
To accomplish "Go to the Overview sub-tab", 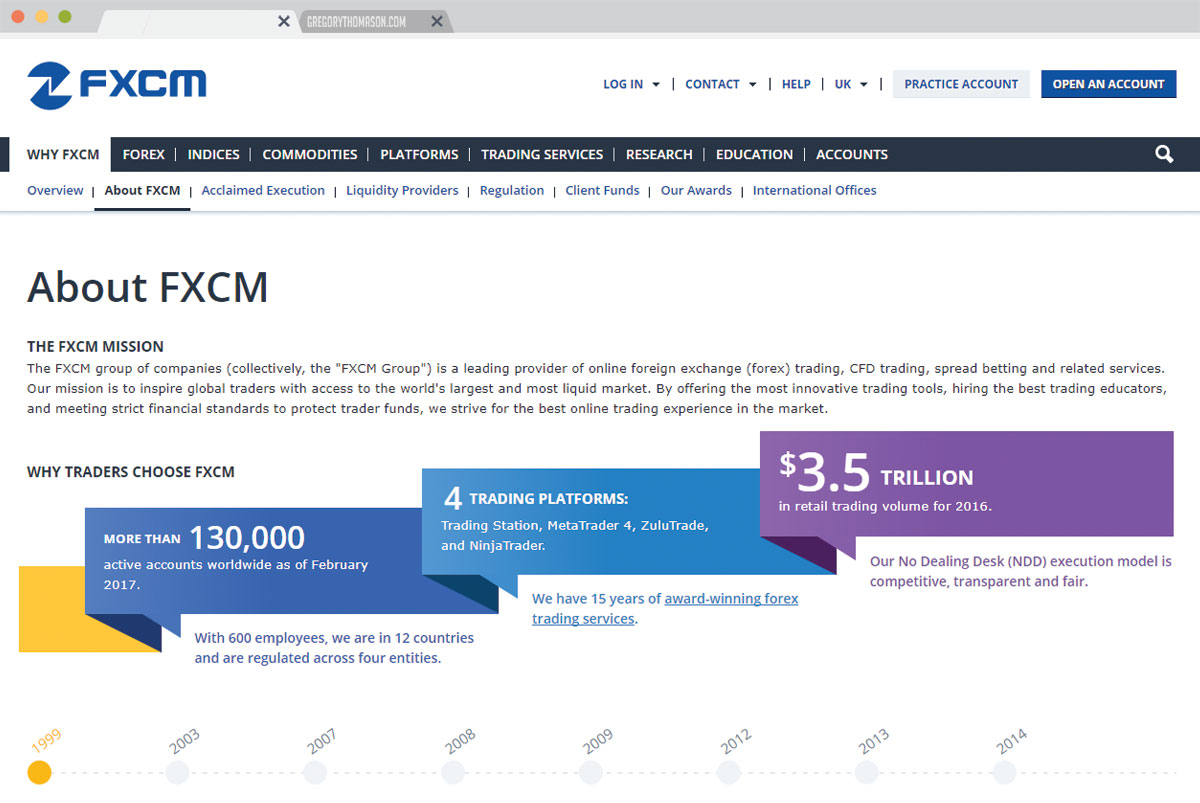I will click(55, 190).
